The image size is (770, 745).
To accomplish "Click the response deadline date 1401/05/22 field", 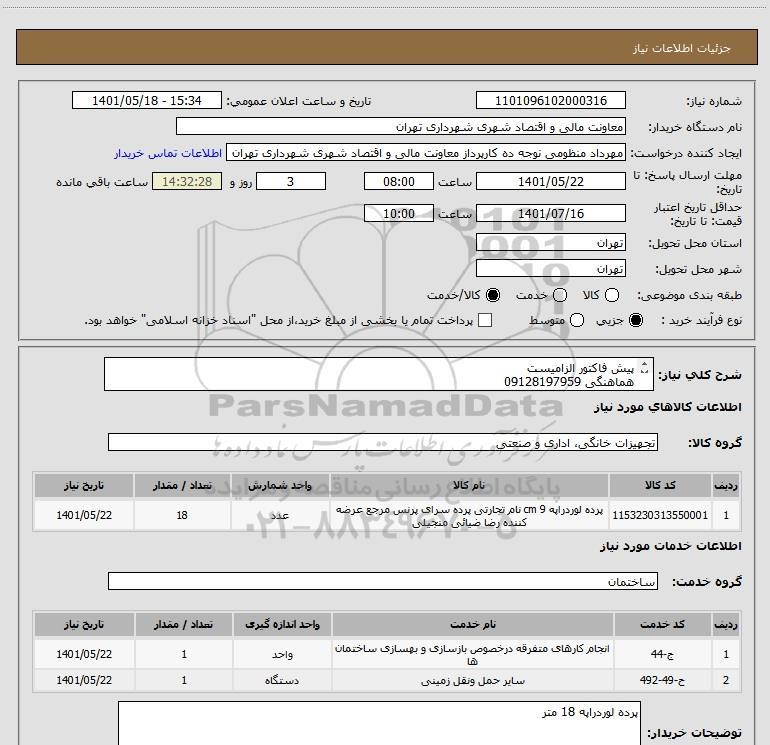I will 550,181.
